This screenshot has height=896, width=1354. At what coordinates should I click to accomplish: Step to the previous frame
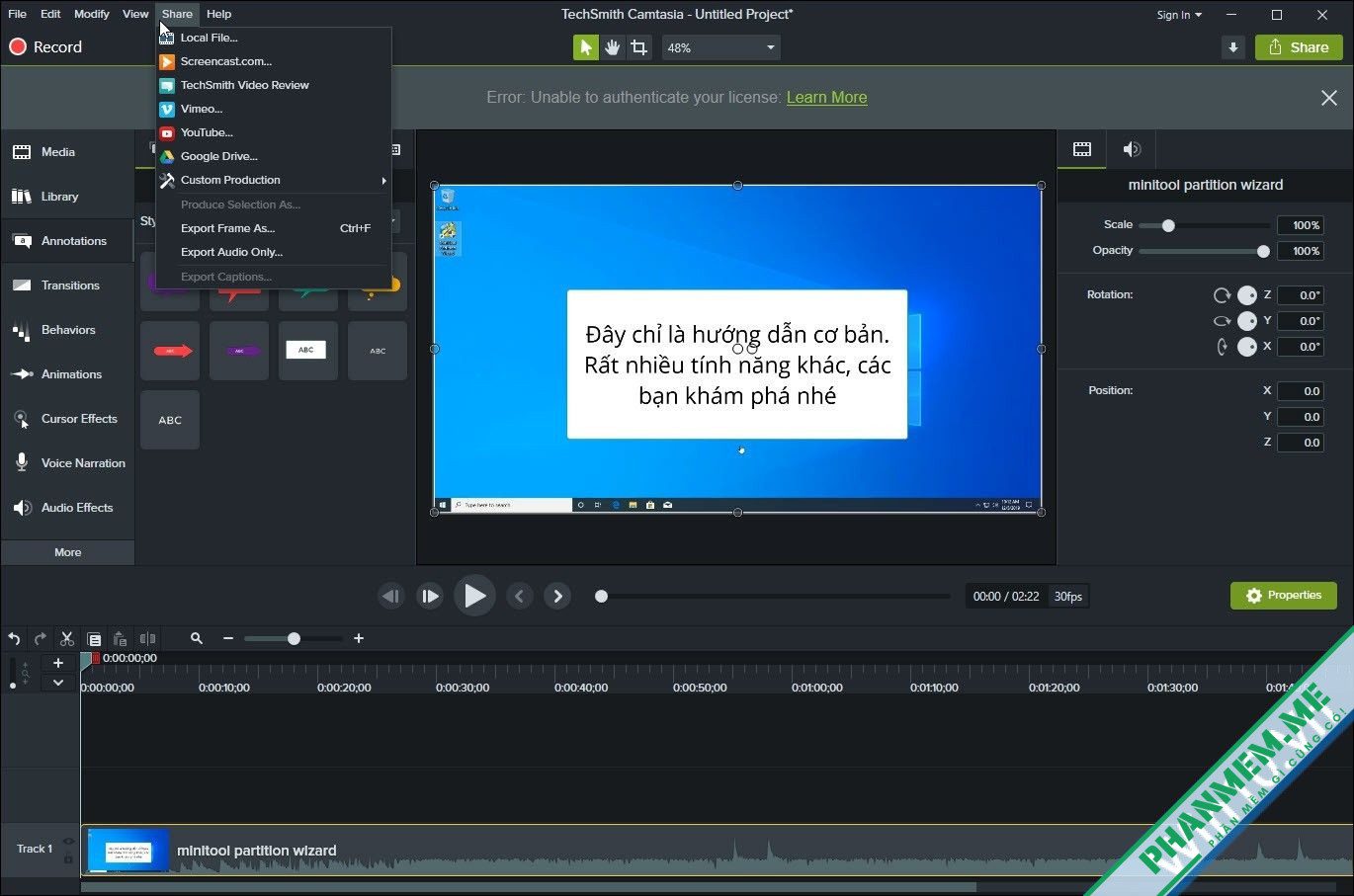pos(391,596)
